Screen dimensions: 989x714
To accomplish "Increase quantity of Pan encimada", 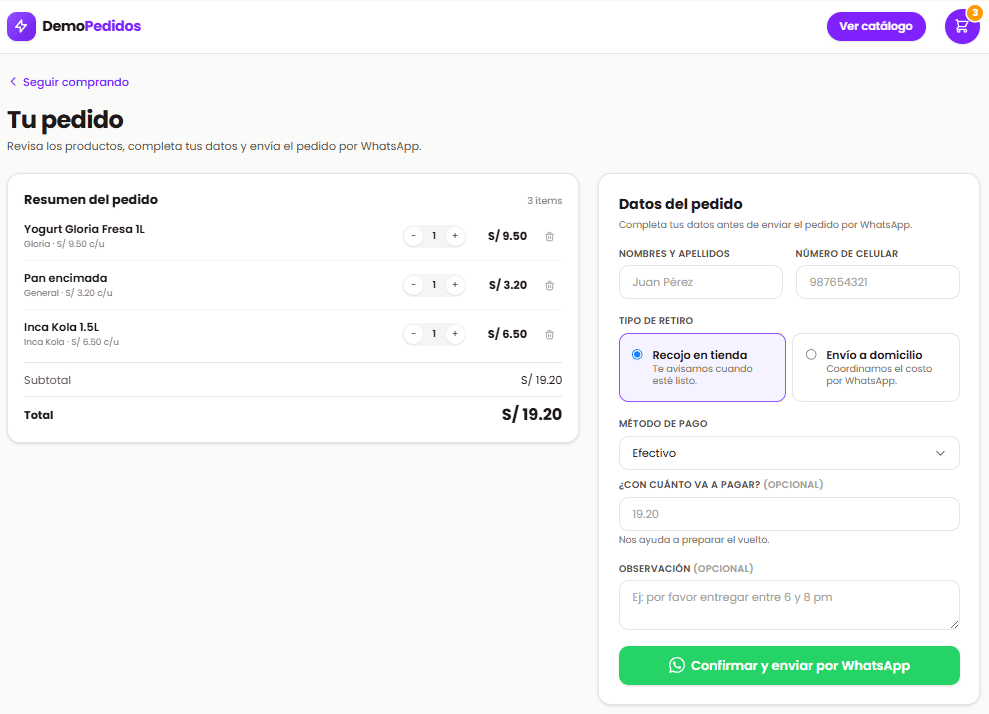I will pyautogui.click(x=455, y=285).
